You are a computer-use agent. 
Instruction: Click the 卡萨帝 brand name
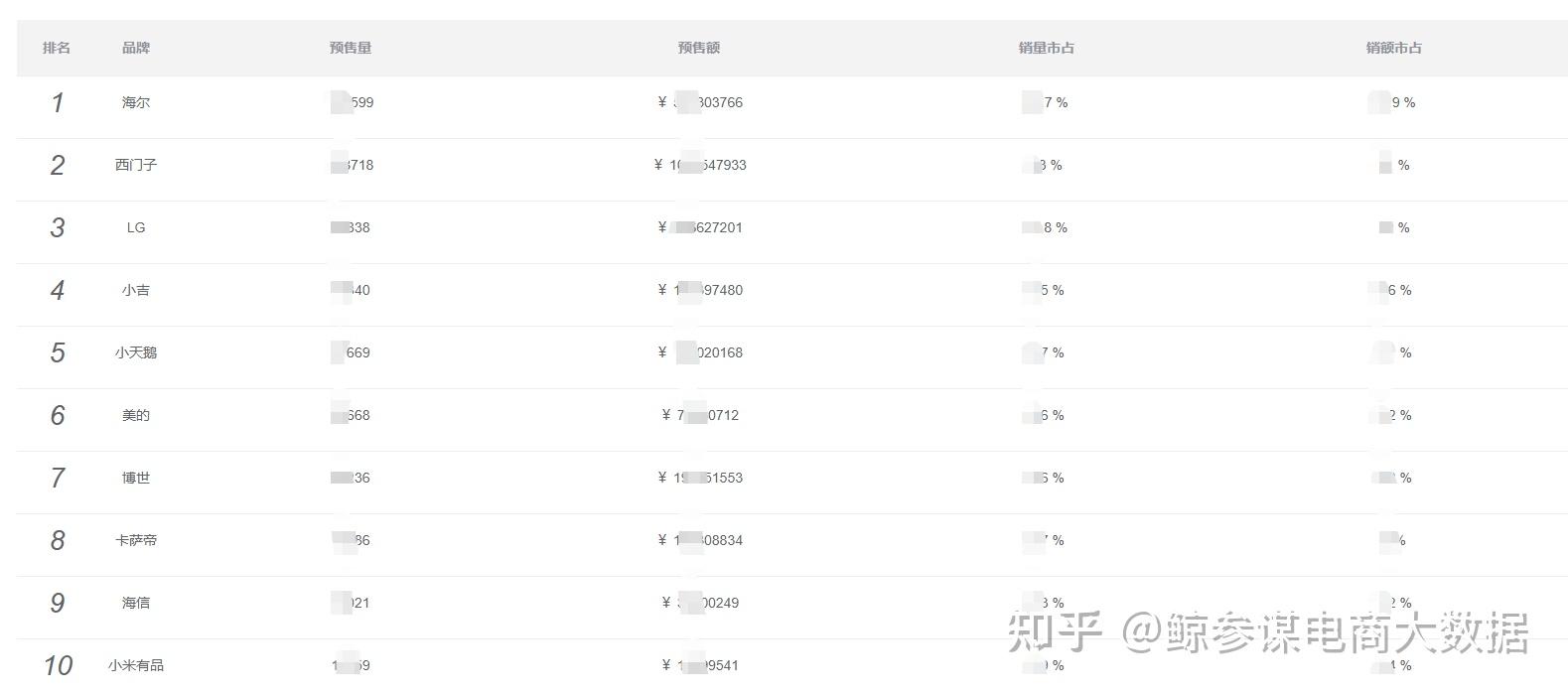[136, 540]
